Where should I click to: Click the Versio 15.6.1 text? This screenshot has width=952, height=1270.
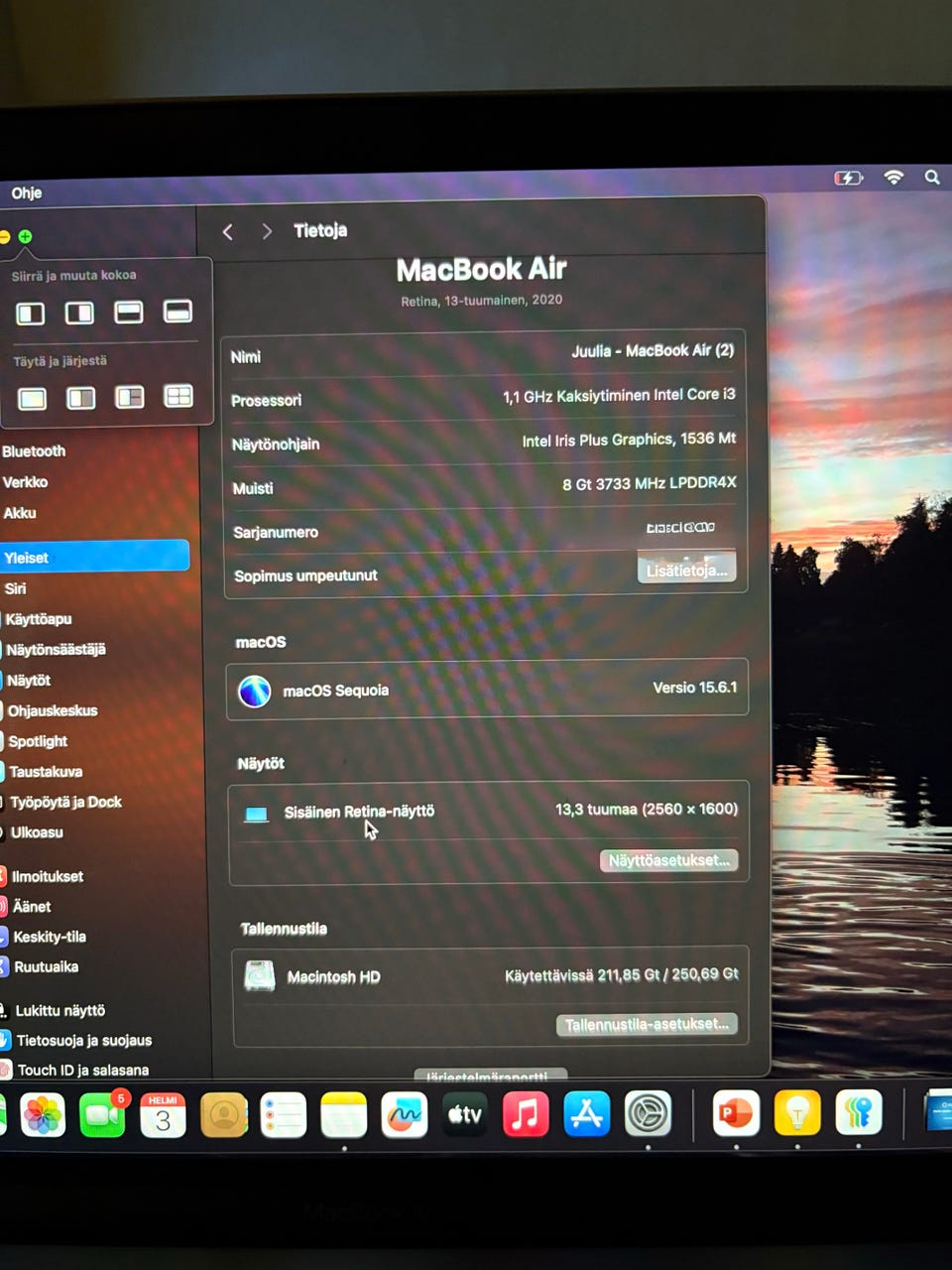pyautogui.click(x=695, y=687)
